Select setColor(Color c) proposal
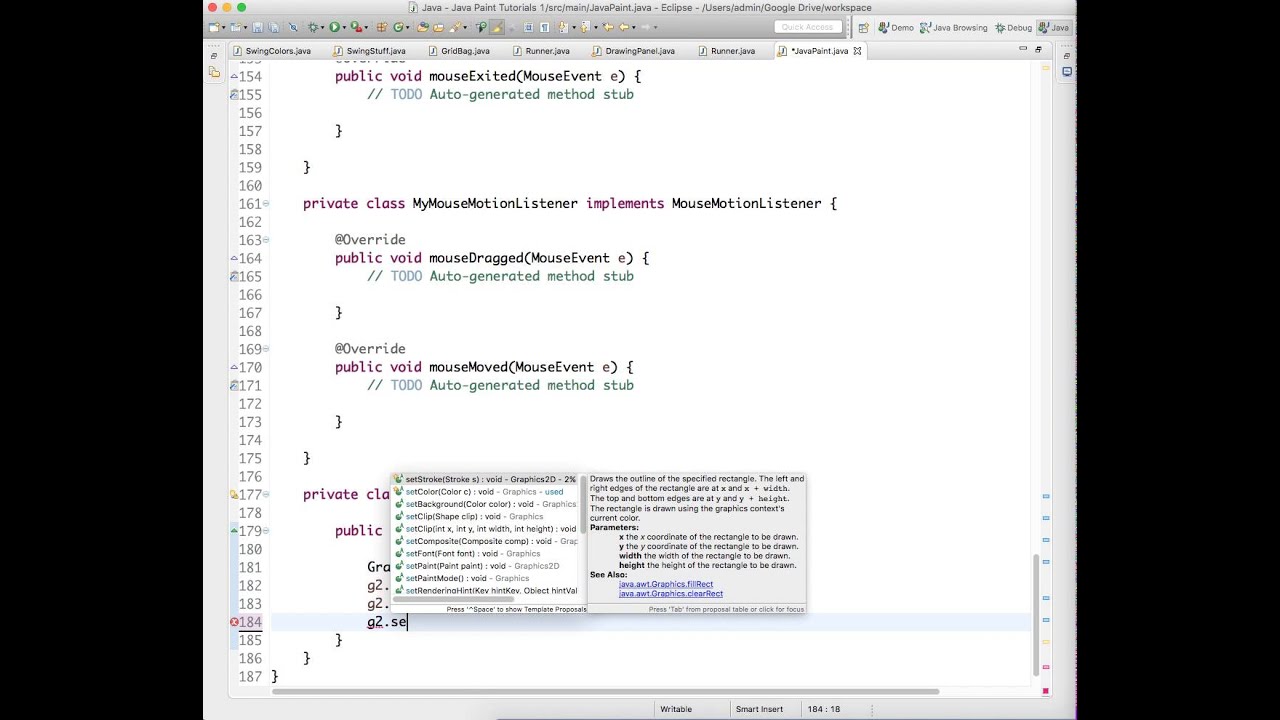This screenshot has width=1280, height=720. tap(485, 492)
